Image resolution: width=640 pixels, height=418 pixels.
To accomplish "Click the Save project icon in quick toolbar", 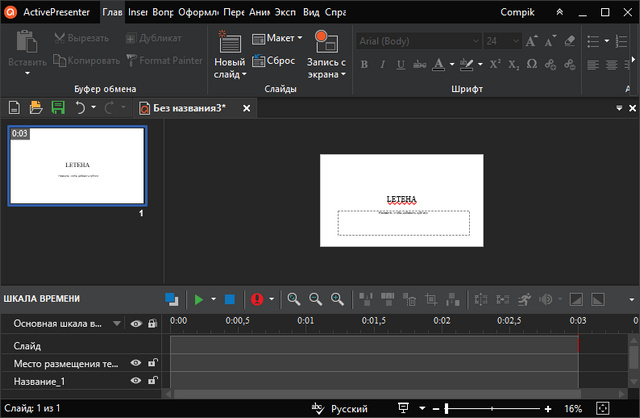I will 58,107.
